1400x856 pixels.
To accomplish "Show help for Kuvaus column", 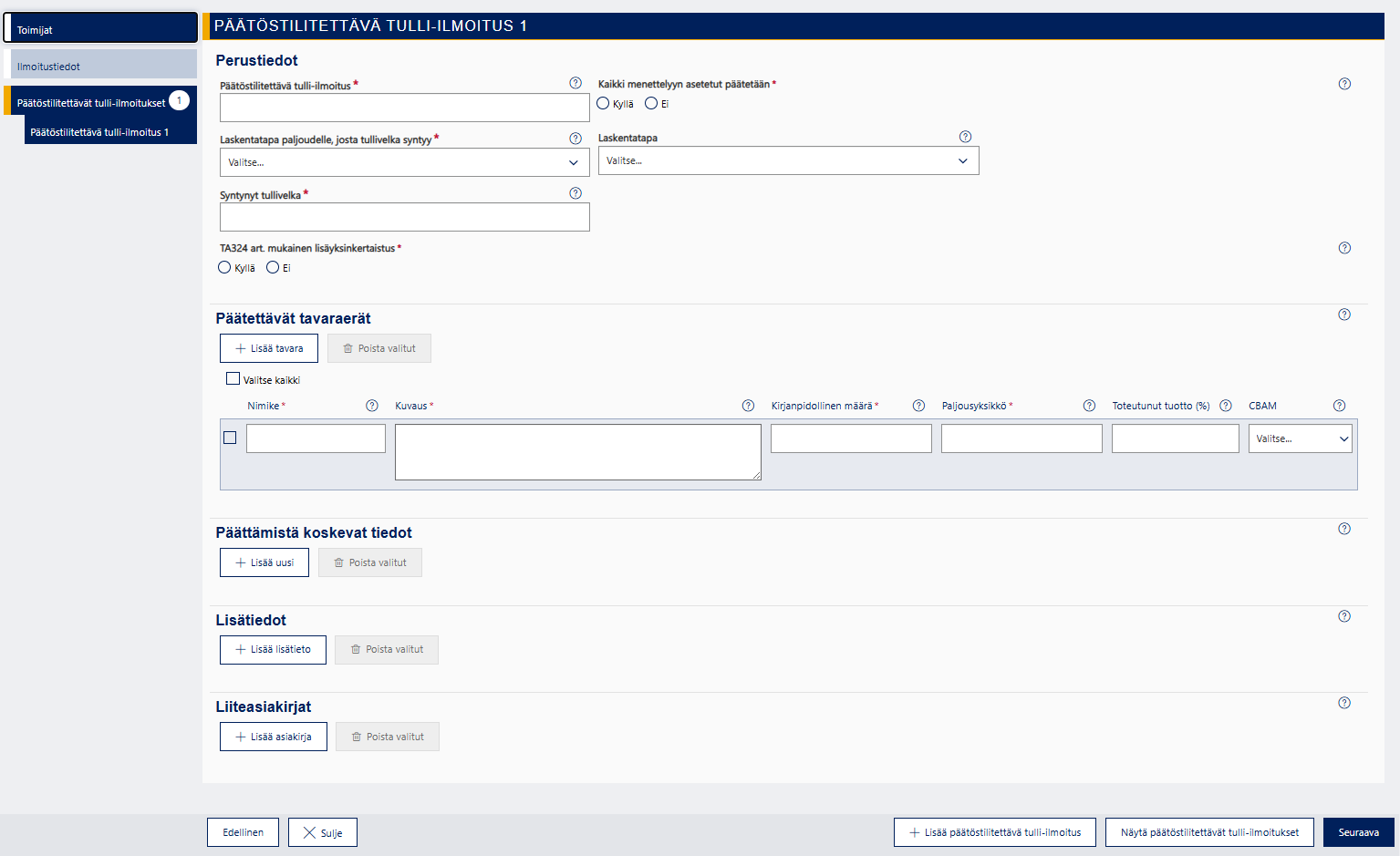I will tap(748, 406).
